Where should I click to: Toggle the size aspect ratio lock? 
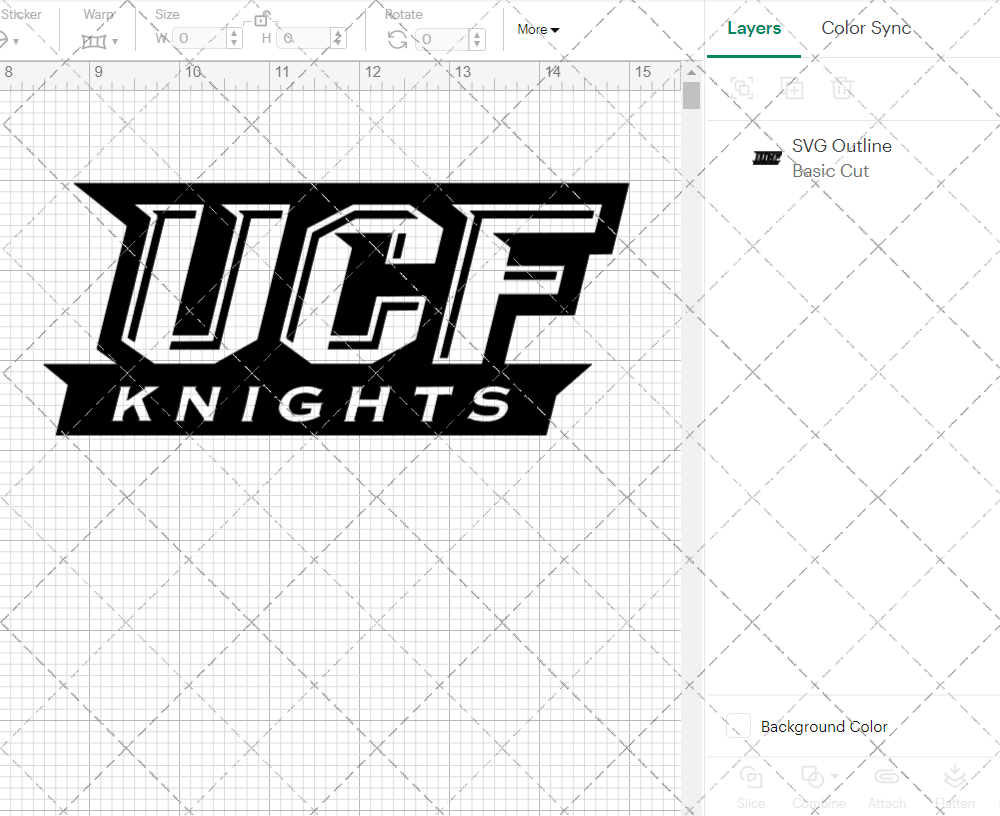(261, 19)
